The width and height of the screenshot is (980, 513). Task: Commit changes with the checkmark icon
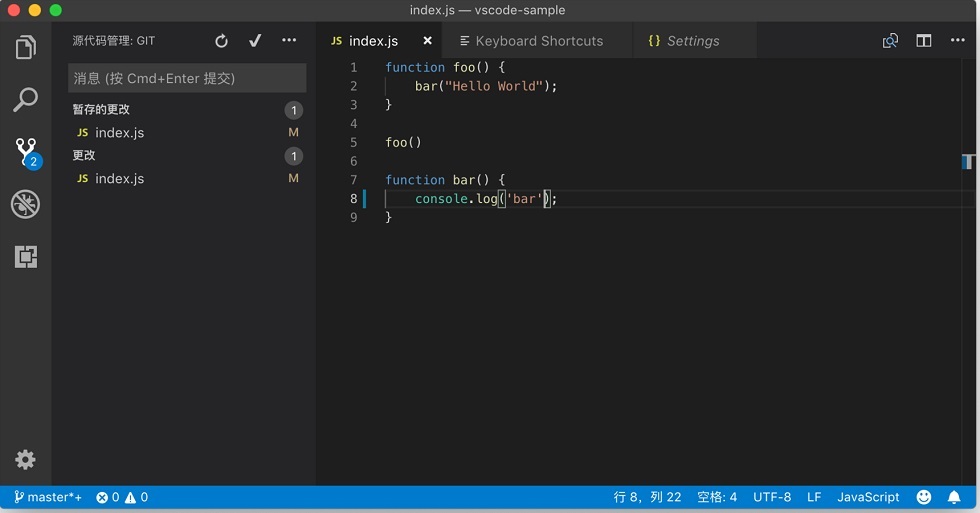point(255,41)
